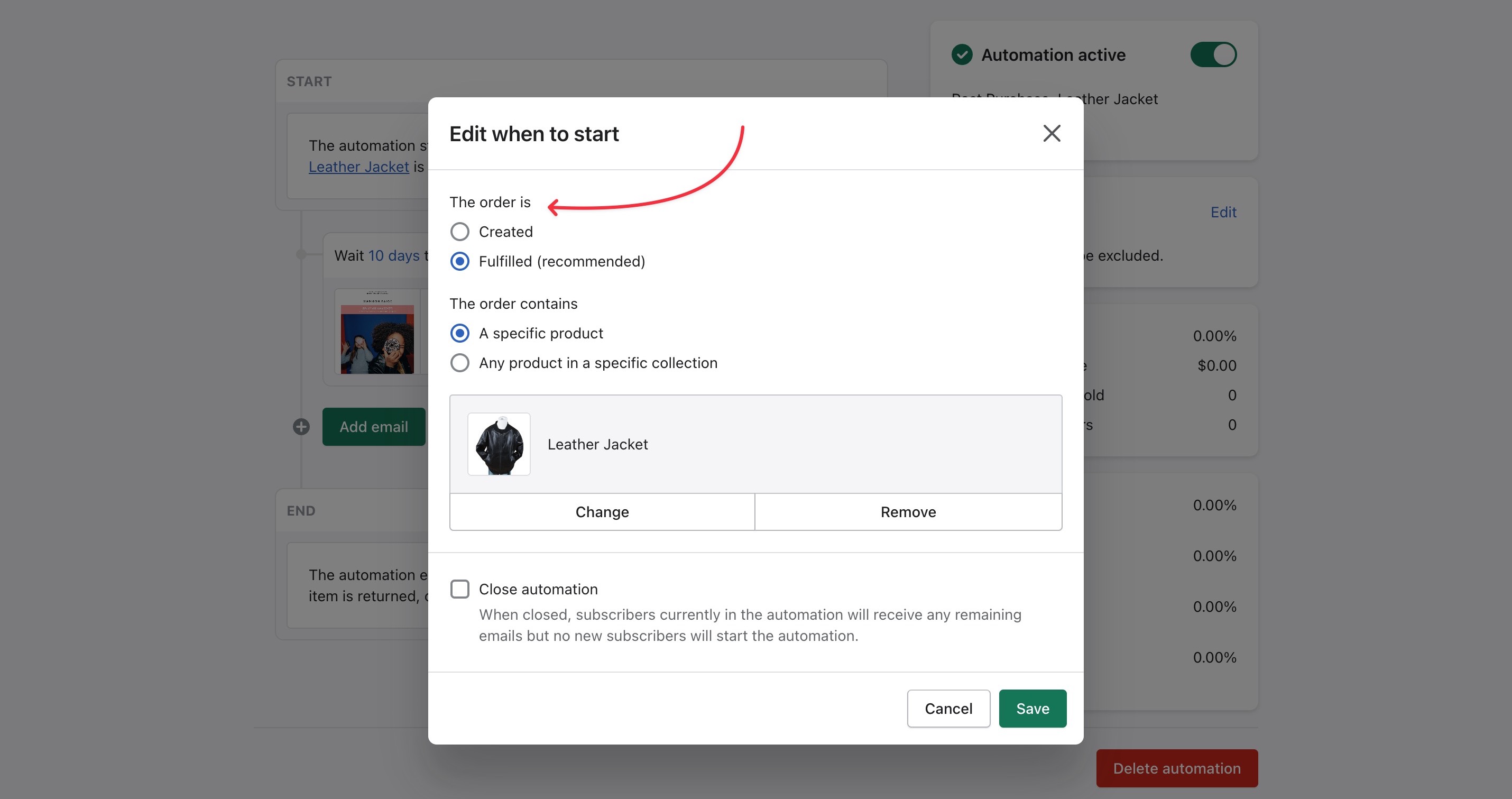Choose A specific product radio option
This screenshot has width=1512, height=799.
point(459,334)
